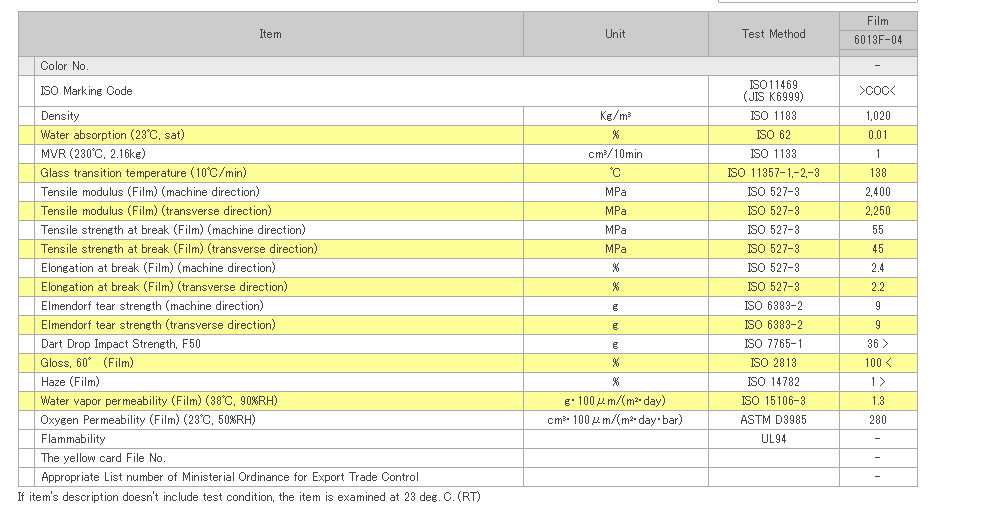Click the UL94 flammability test method cell
This screenshot has width=1002, height=515.
pos(774,439)
